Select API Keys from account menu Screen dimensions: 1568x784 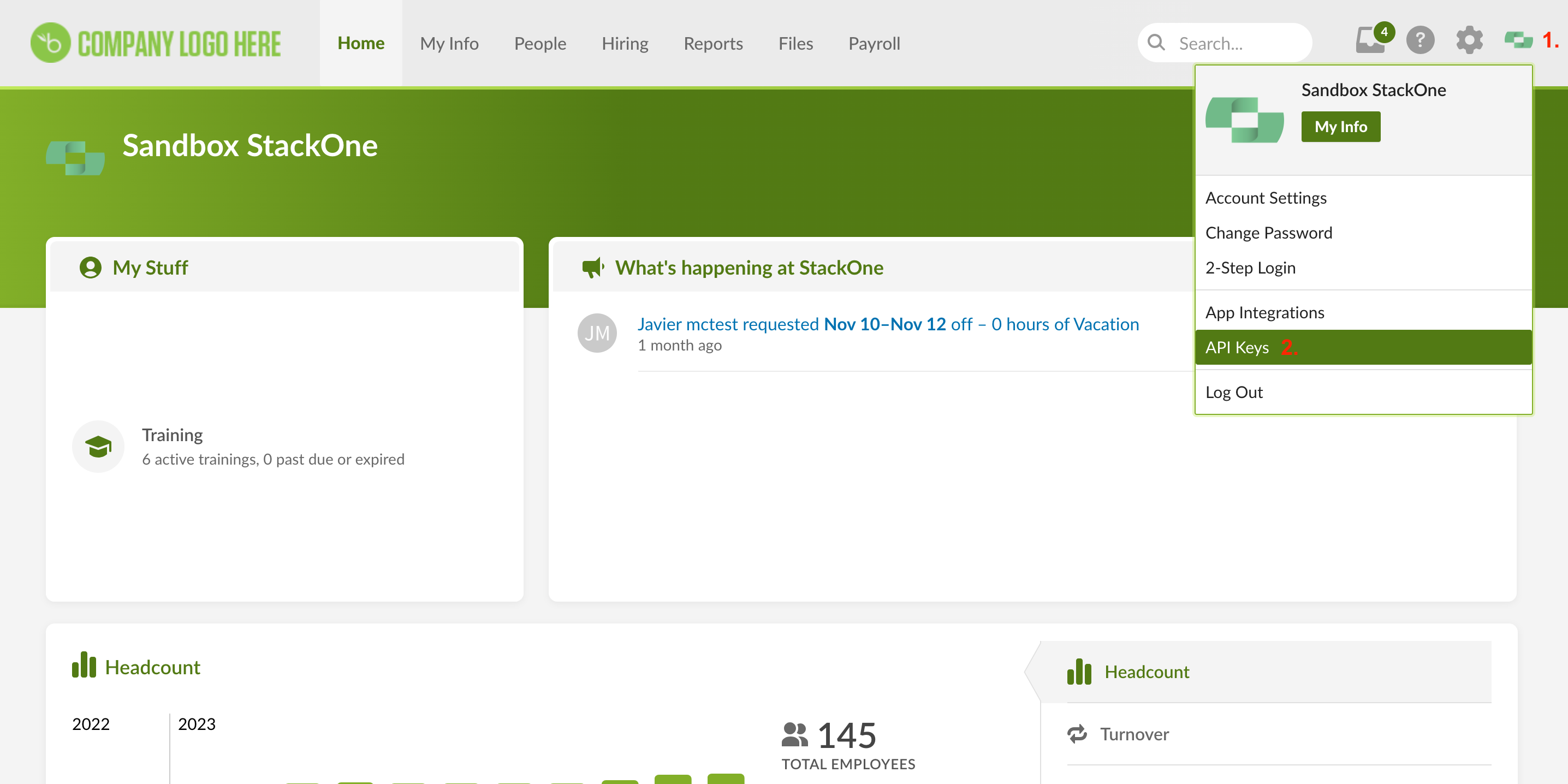click(x=1237, y=348)
